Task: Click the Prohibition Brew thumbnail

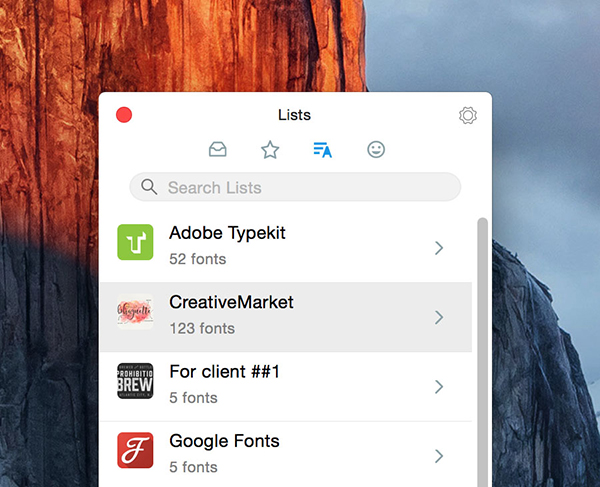Action: click(x=135, y=381)
